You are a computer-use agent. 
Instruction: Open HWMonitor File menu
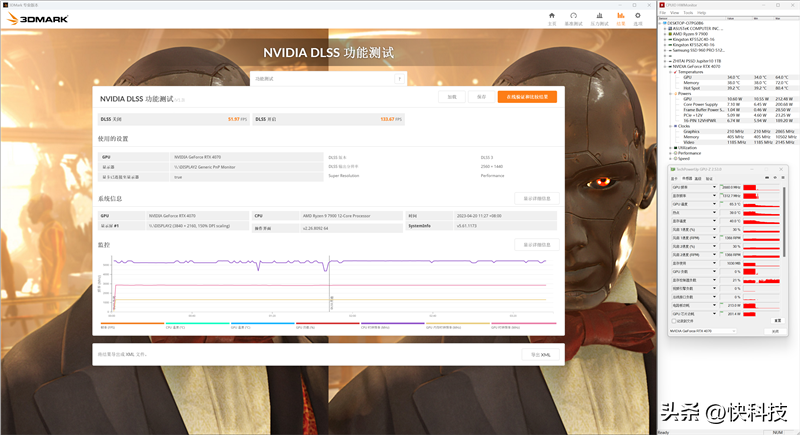pyautogui.click(x=663, y=13)
